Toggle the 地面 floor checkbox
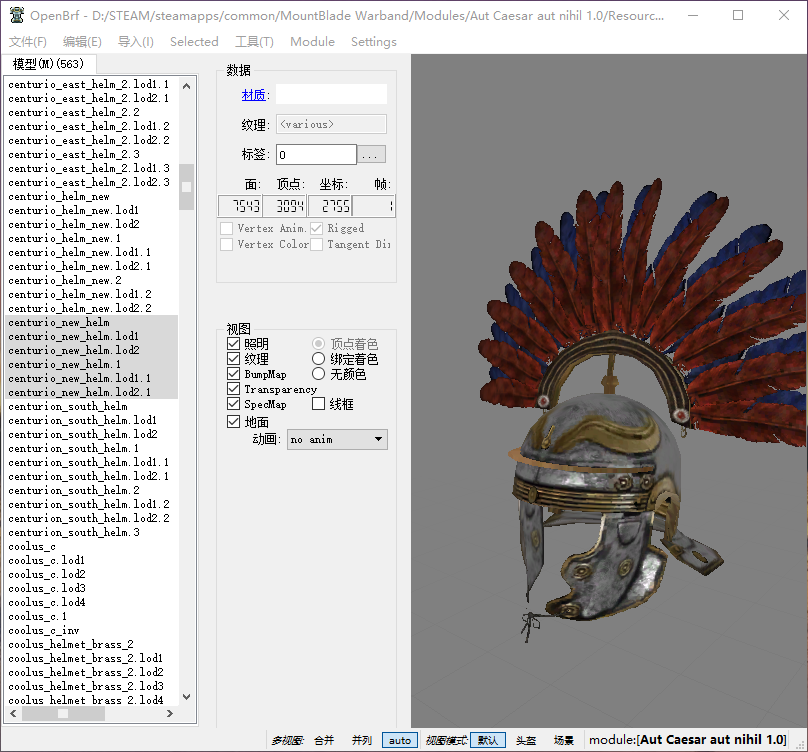This screenshot has width=808, height=752. [233, 422]
